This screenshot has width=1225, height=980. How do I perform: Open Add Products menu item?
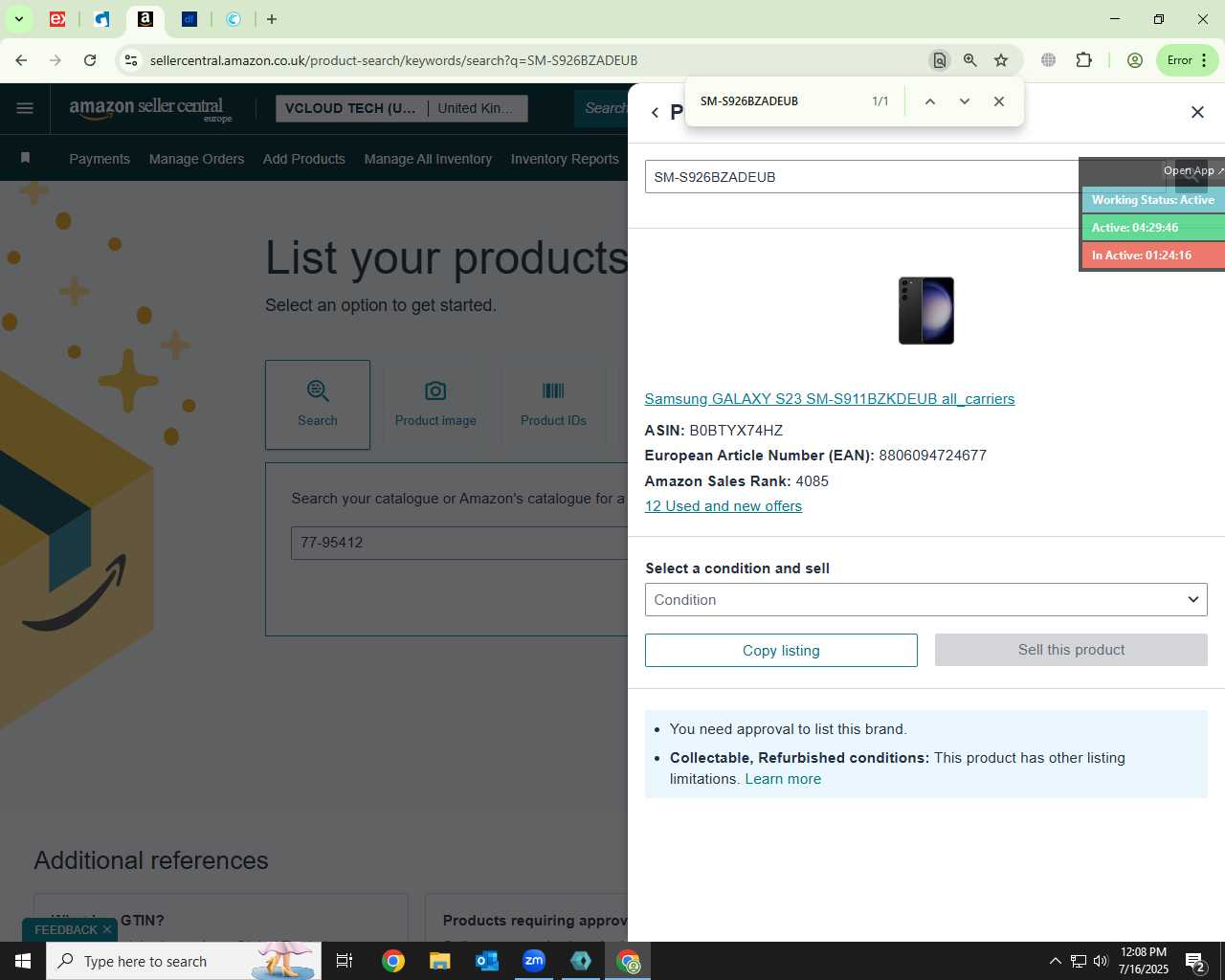(x=304, y=159)
